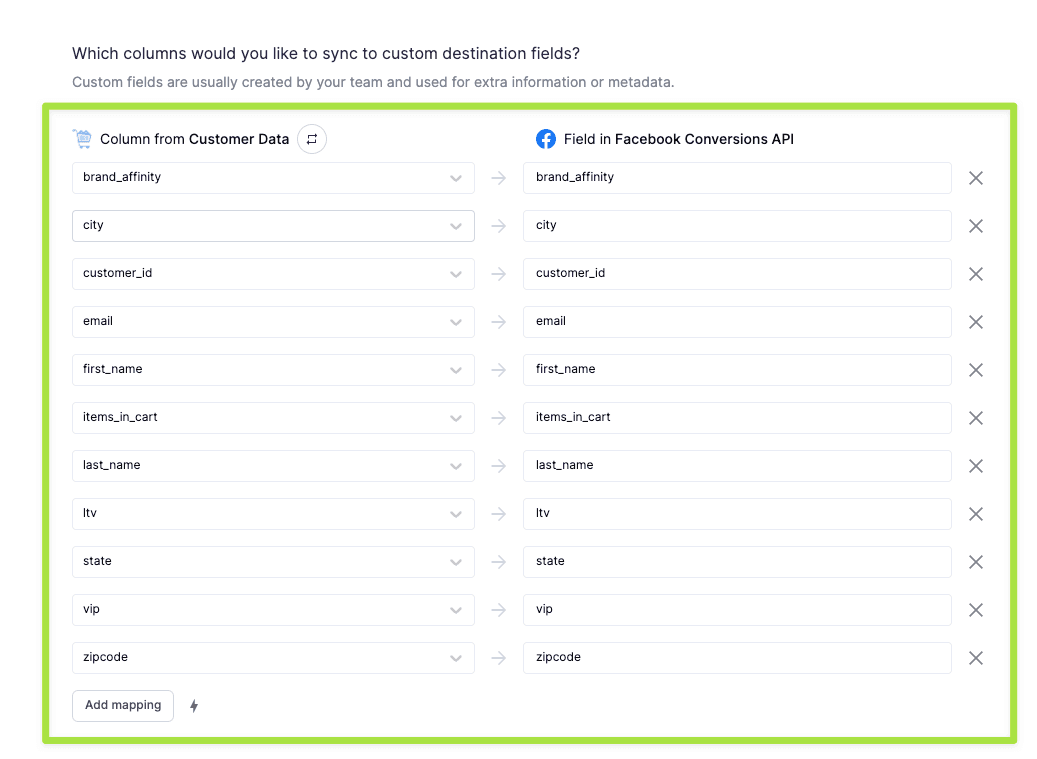Image resolution: width=1037 pixels, height=759 pixels.
Task: Remove the ltv mapping row
Action: click(x=976, y=514)
